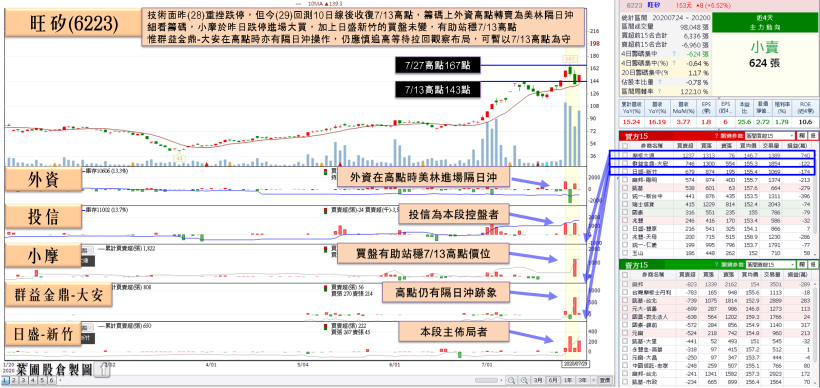This screenshot has height=388, width=820.
Task: Click 旺矽 stock name in header
Action: pyautogui.click(x=654, y=5)
